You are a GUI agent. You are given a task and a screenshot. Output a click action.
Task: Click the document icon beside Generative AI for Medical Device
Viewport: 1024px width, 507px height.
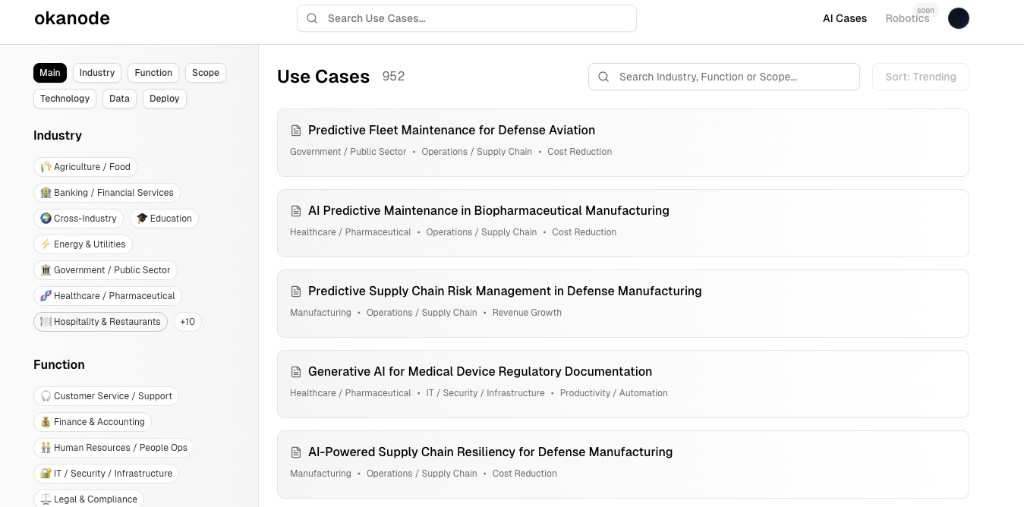pyautogui.click(x=296, y=372)
